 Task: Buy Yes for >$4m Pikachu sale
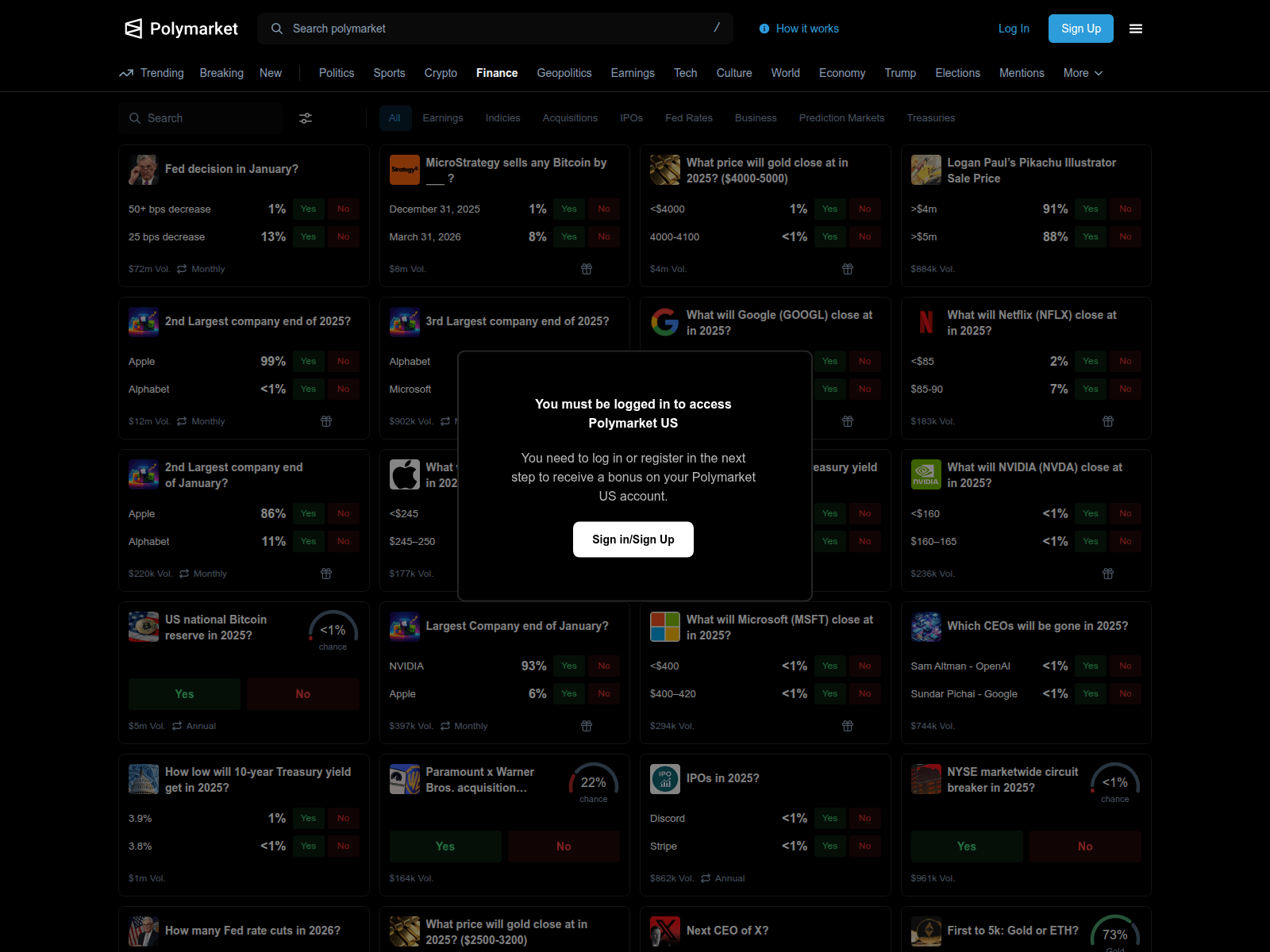(1091, 209)
